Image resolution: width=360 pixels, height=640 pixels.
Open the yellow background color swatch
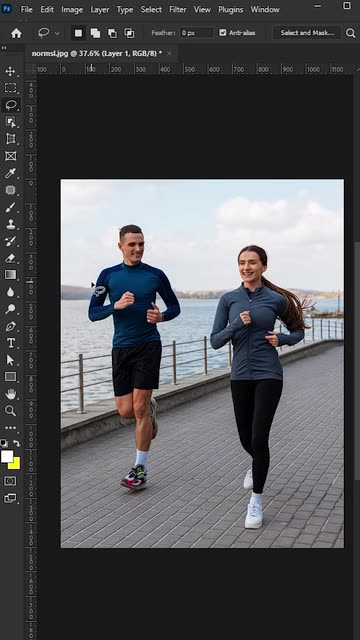(x=16, y=464)
